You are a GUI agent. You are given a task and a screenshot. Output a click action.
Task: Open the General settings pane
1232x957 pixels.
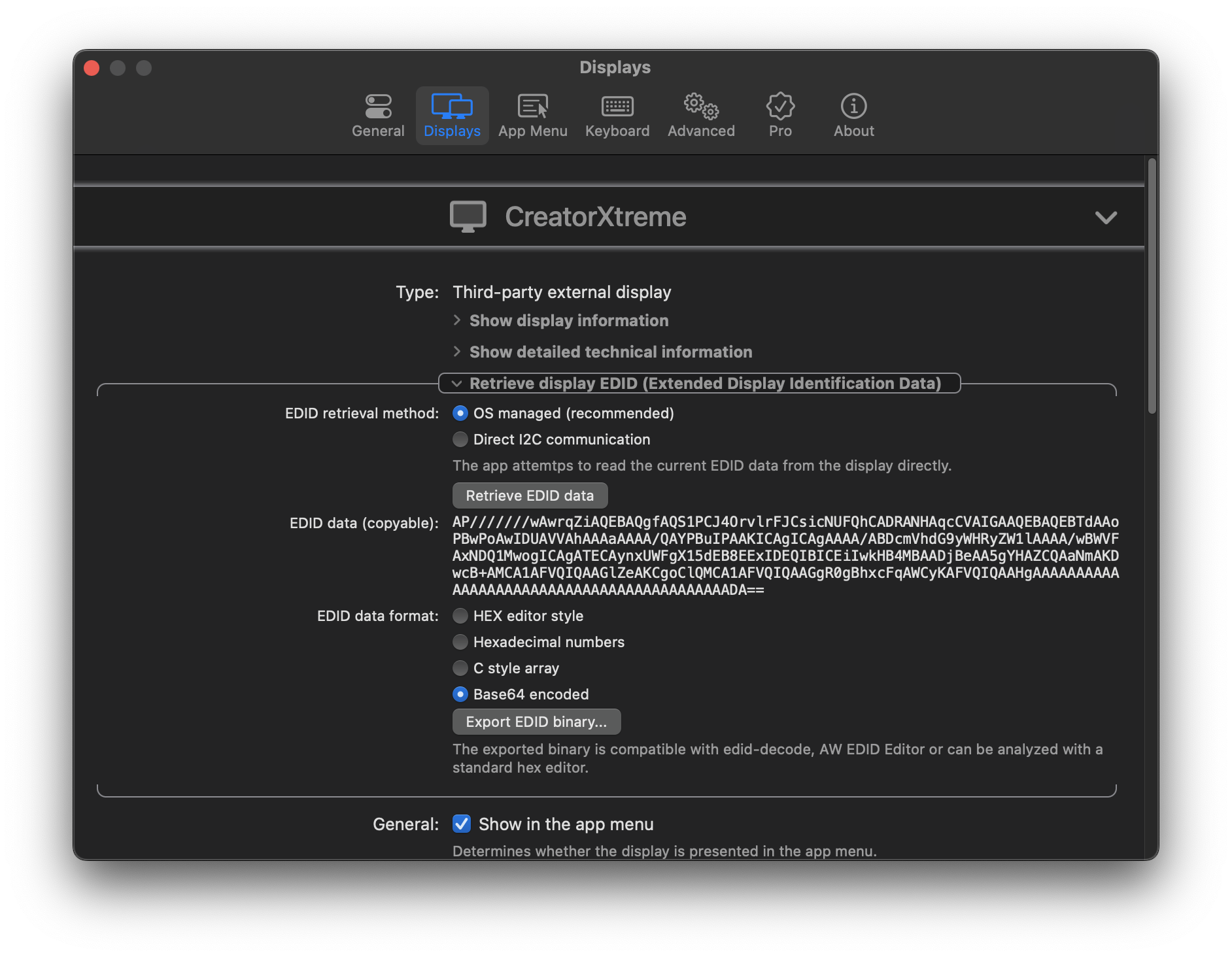[x=377, y=115]
